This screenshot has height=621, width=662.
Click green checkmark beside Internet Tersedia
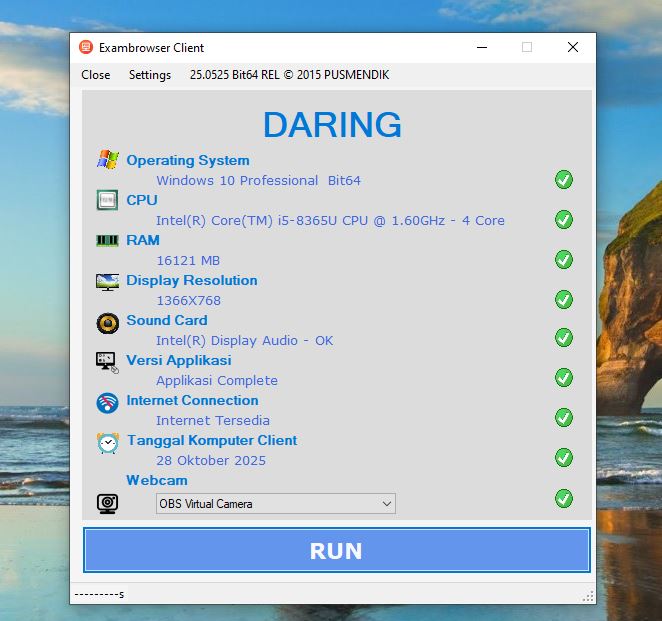564,418
